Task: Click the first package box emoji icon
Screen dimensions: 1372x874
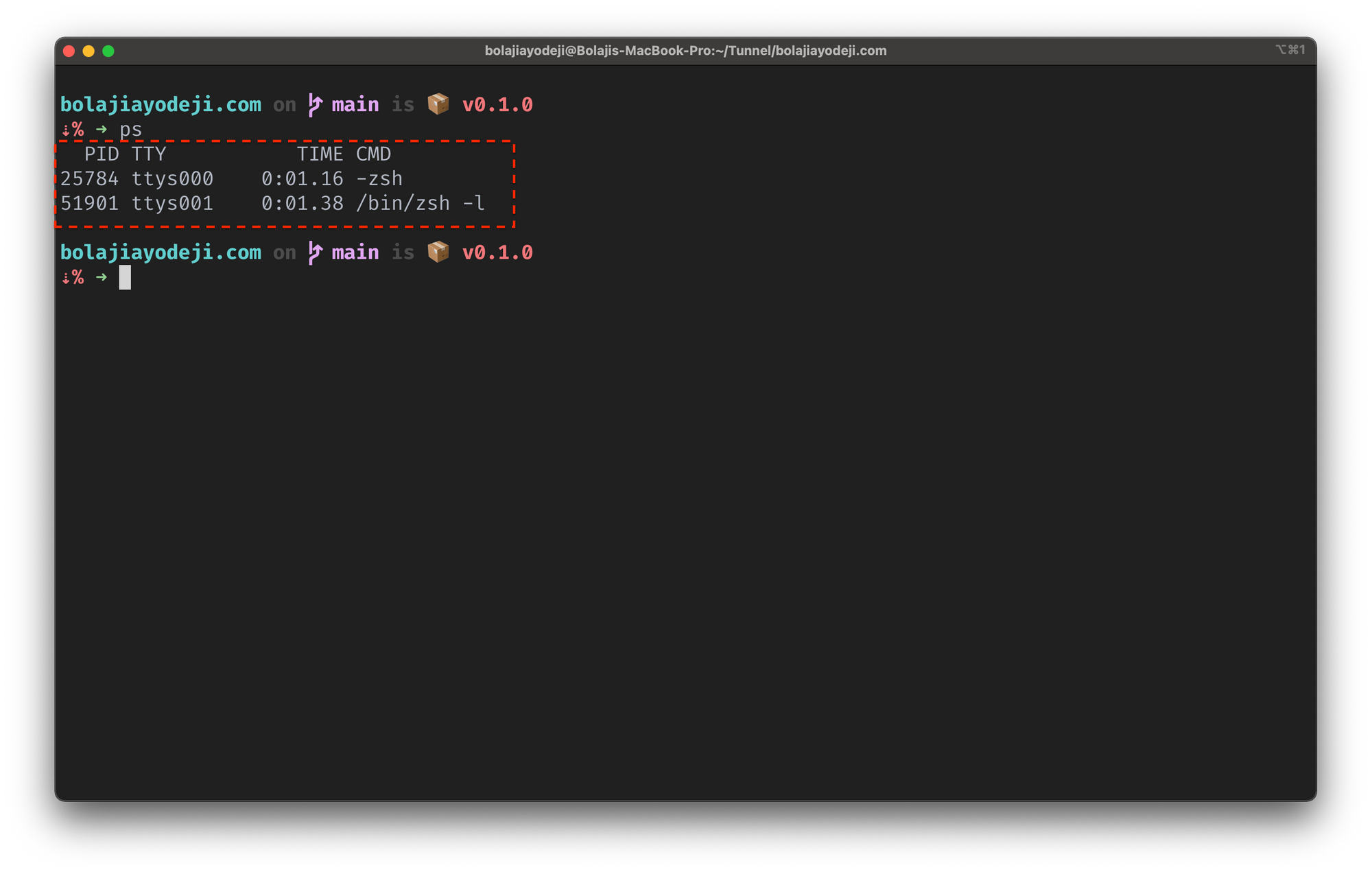Action: (438, 104)
